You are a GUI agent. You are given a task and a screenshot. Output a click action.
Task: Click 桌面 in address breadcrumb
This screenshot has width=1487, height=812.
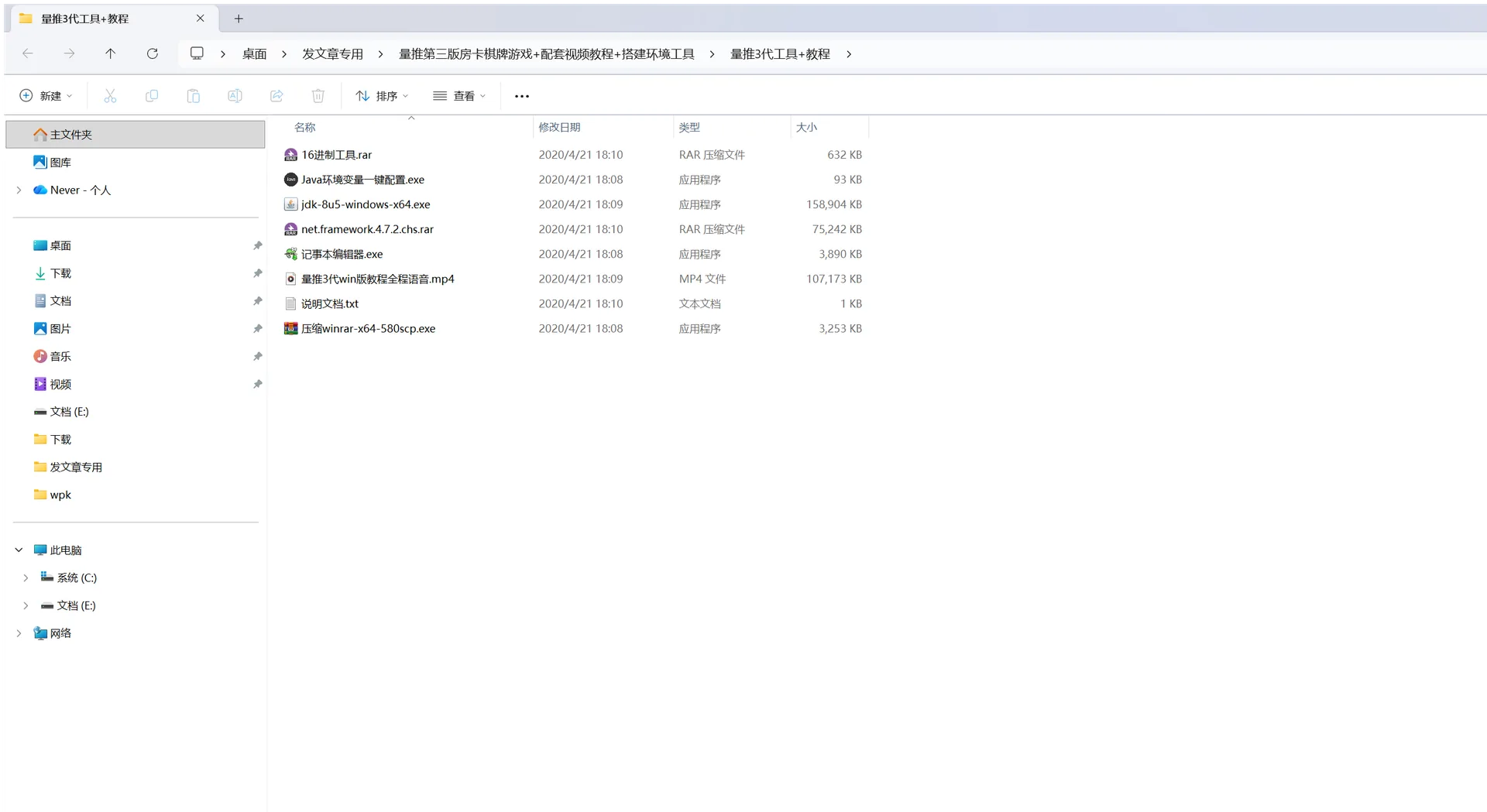tap(254, 54)
